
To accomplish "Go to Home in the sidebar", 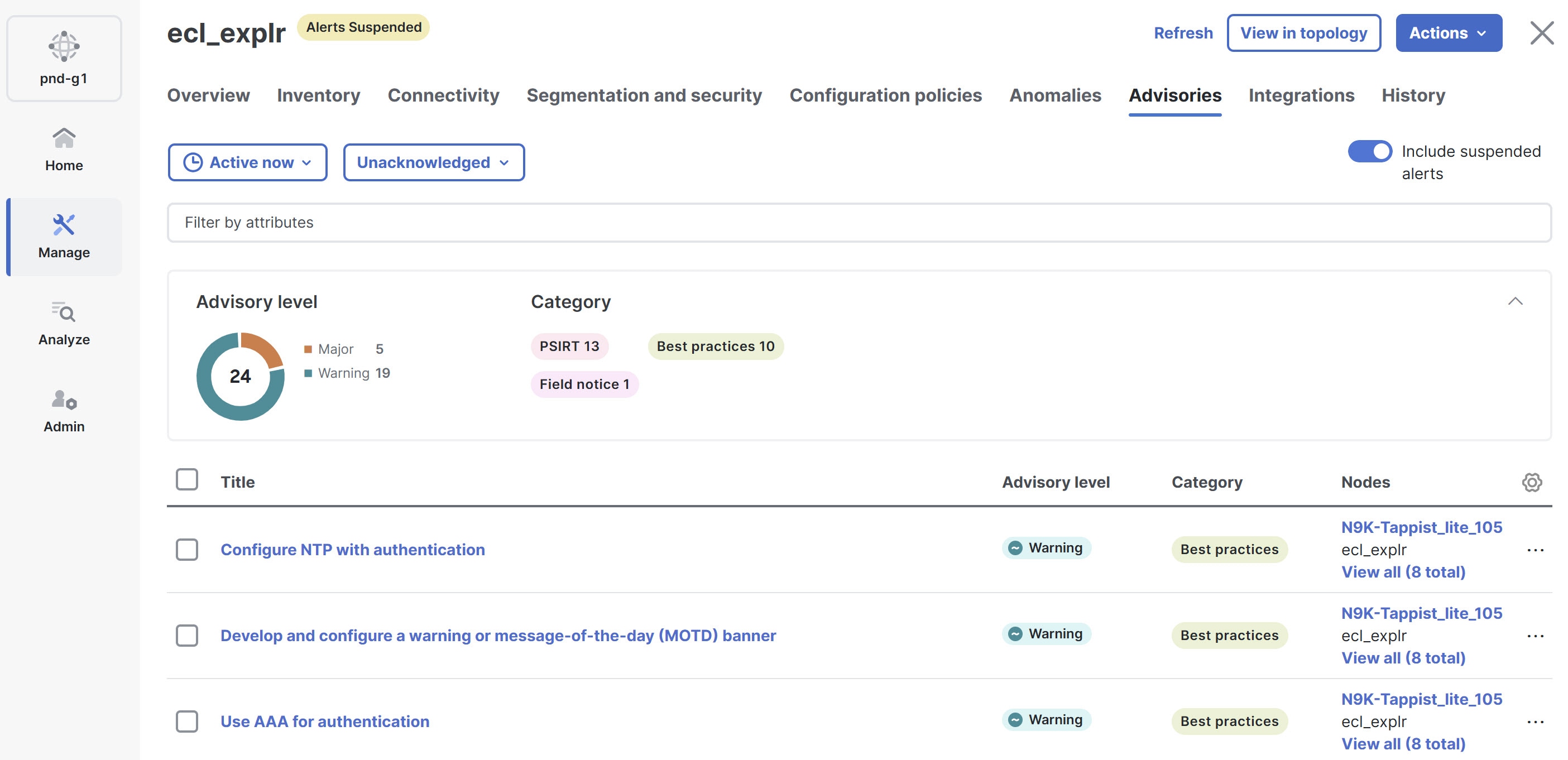I will pyautogui.click(x=64, y=150).
